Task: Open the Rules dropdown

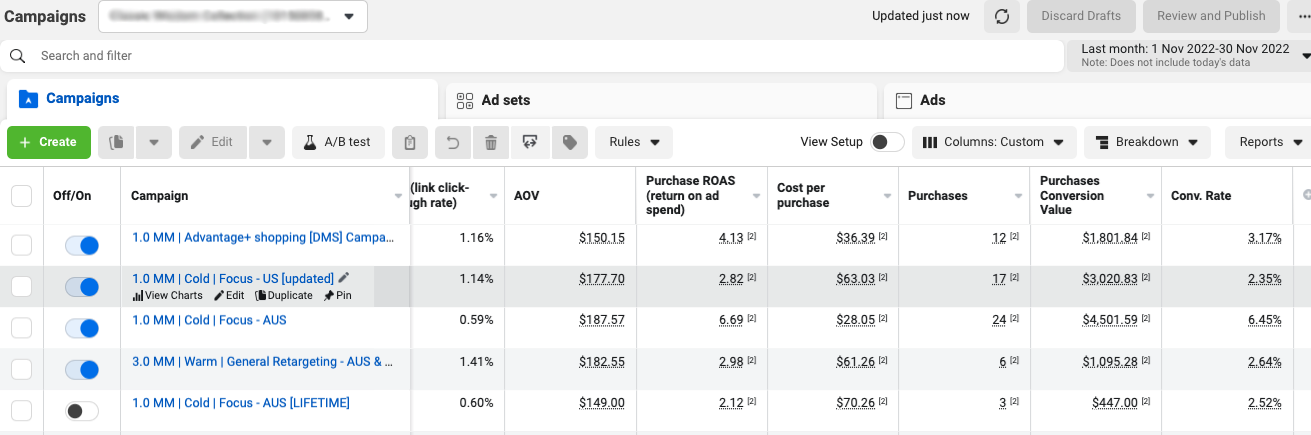Action: (x=634, y=142)
